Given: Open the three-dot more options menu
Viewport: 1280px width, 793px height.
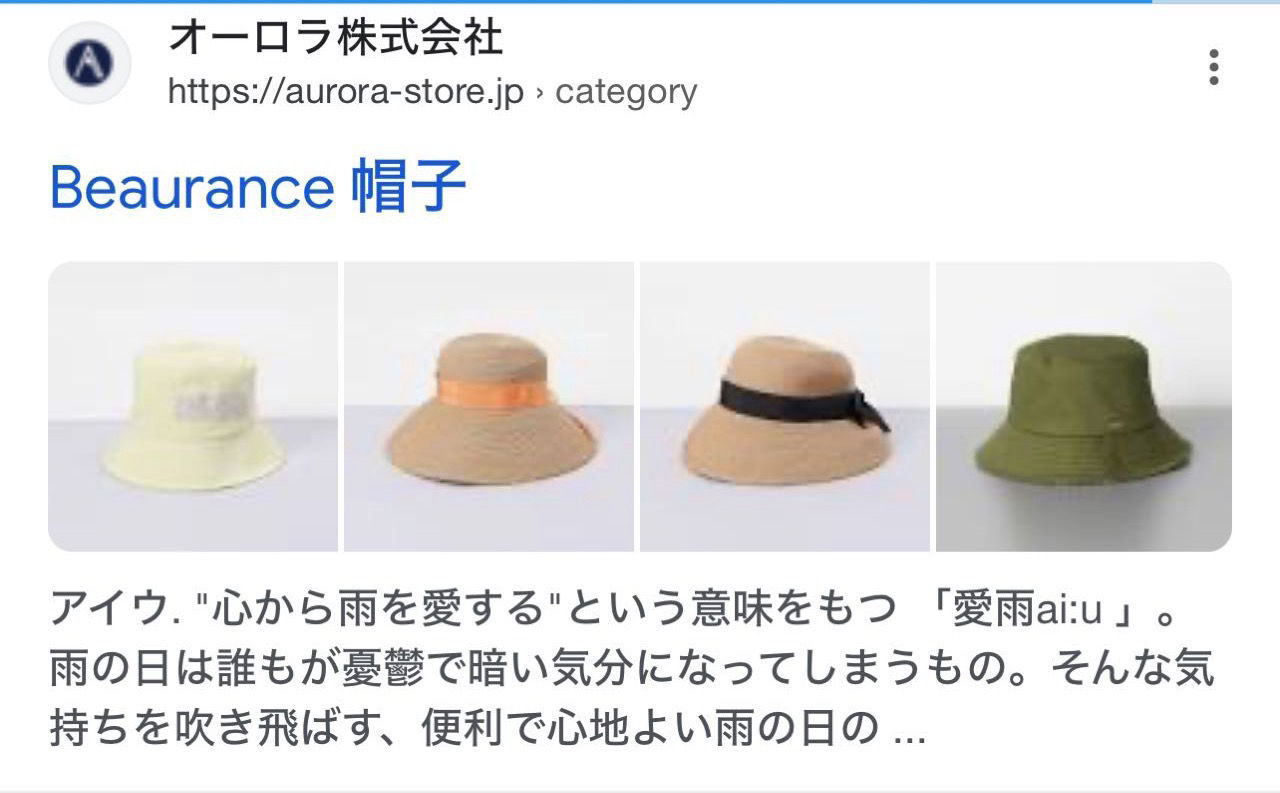Looking at the screenshot, I should 1213,67.
